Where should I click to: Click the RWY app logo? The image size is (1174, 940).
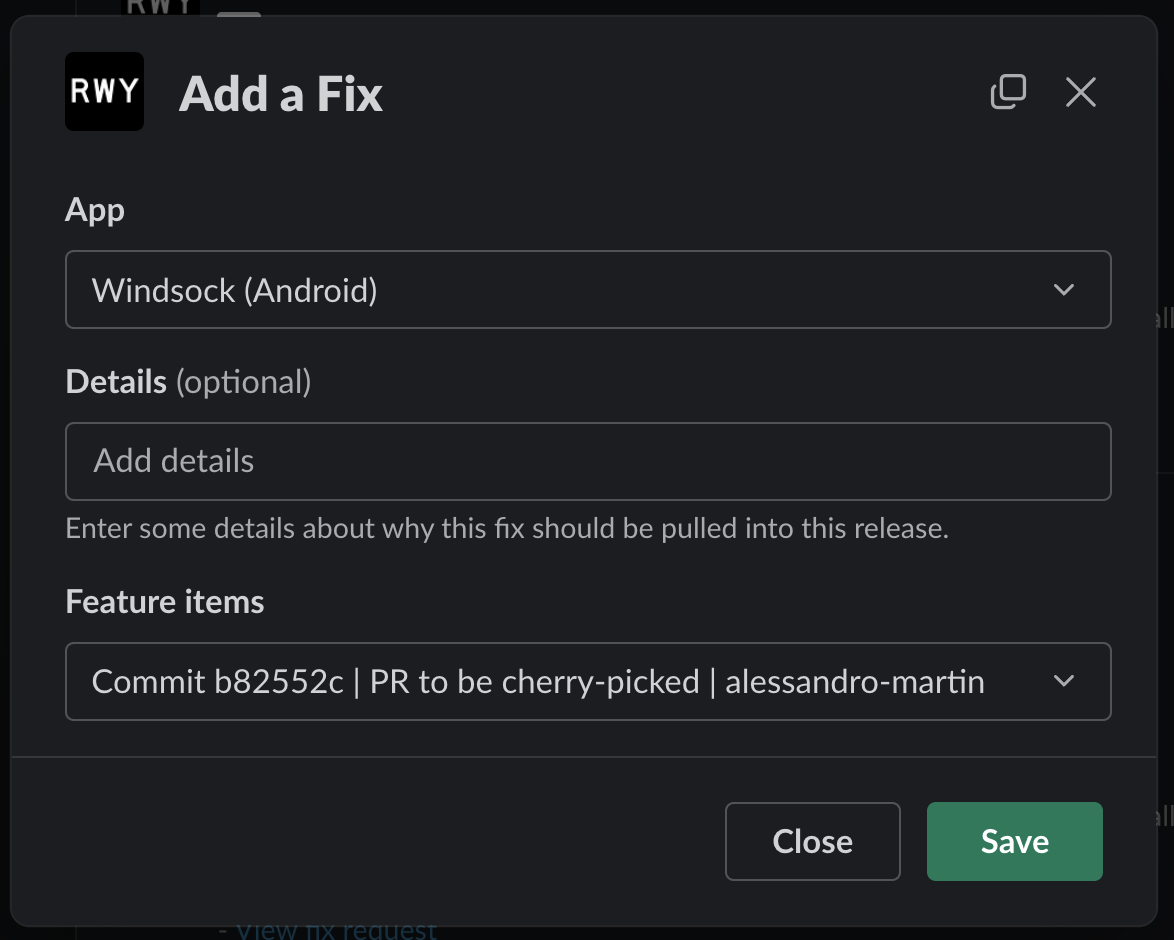tap(104, 92)
